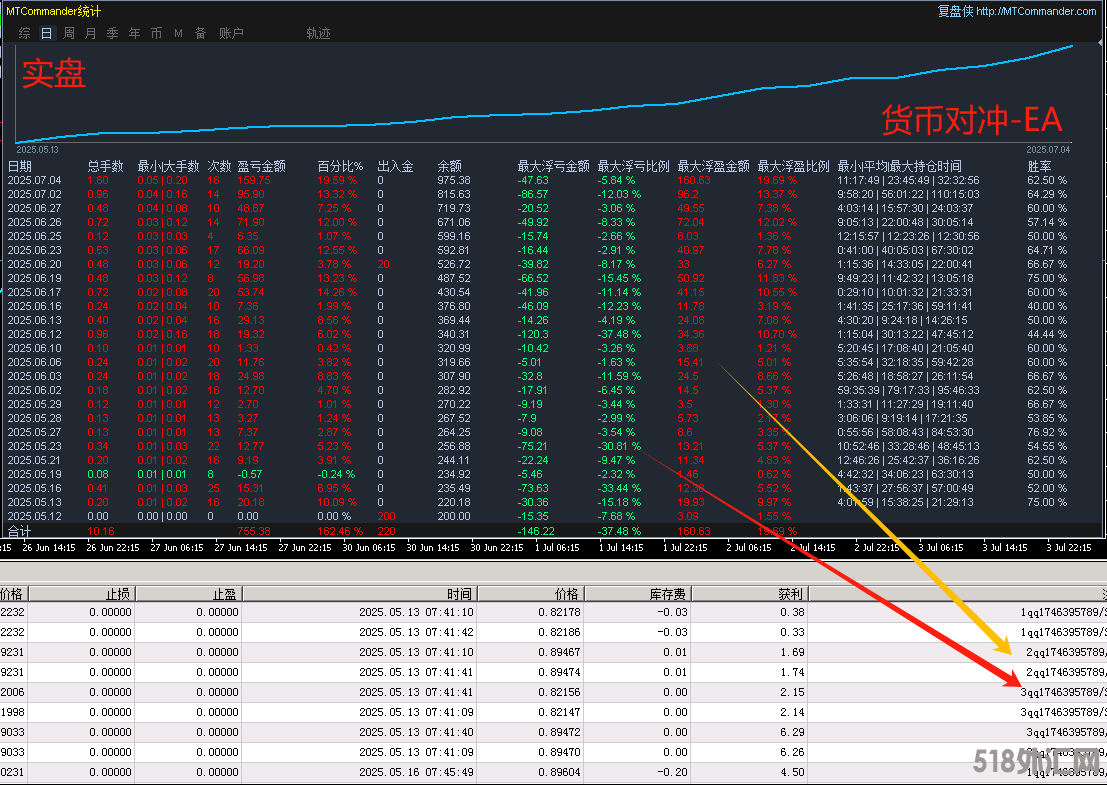Open the 轨迹 track tab
The image size is (1107, 785).
(x=318, y=33)
